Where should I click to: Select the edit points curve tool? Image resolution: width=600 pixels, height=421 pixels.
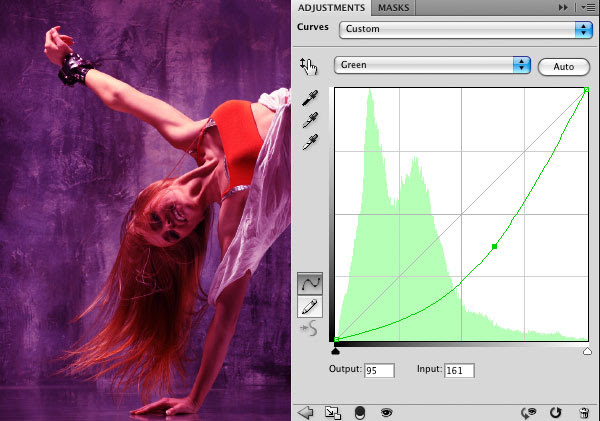tap(311, 285)
